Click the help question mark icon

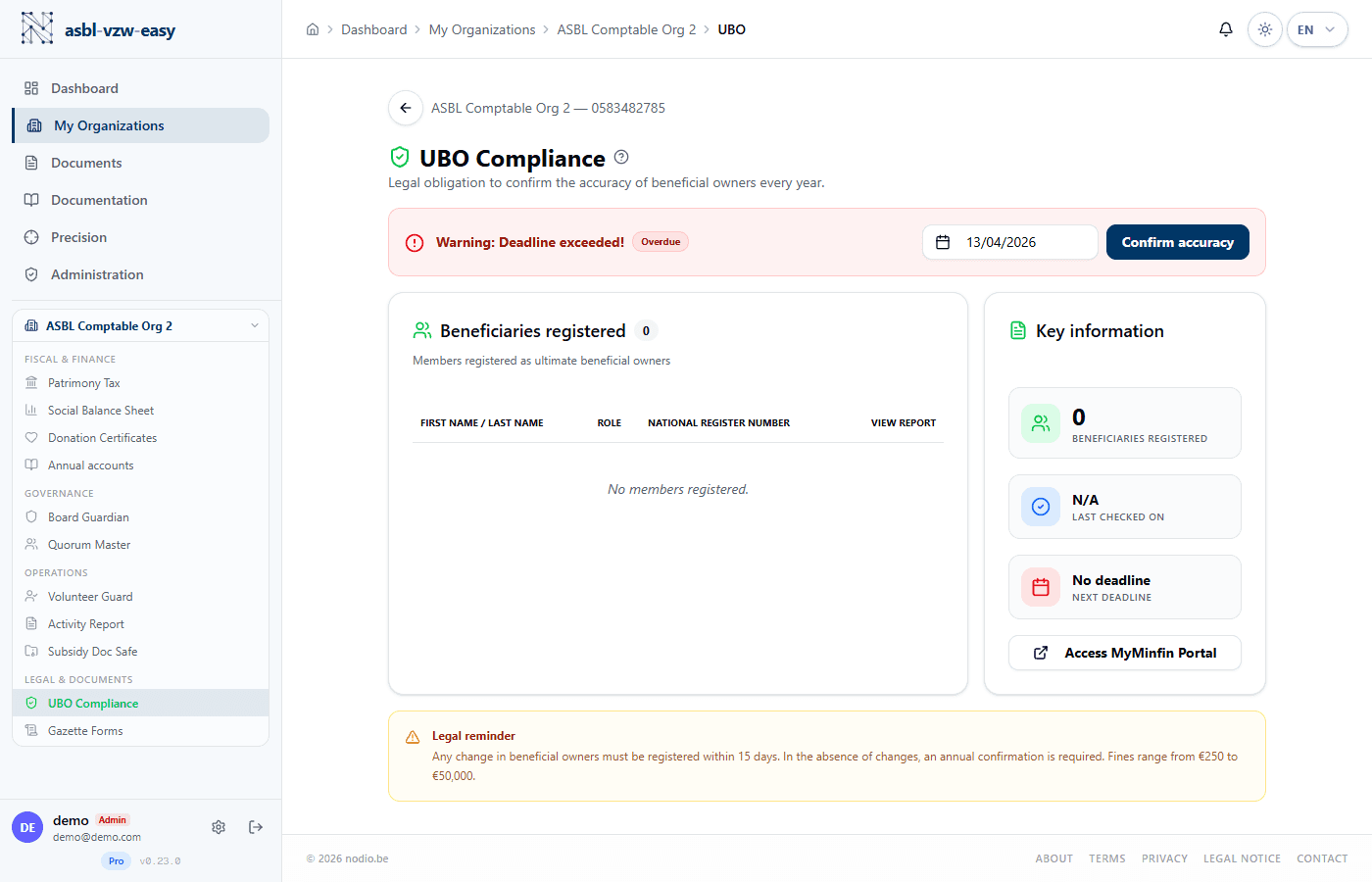621,157
